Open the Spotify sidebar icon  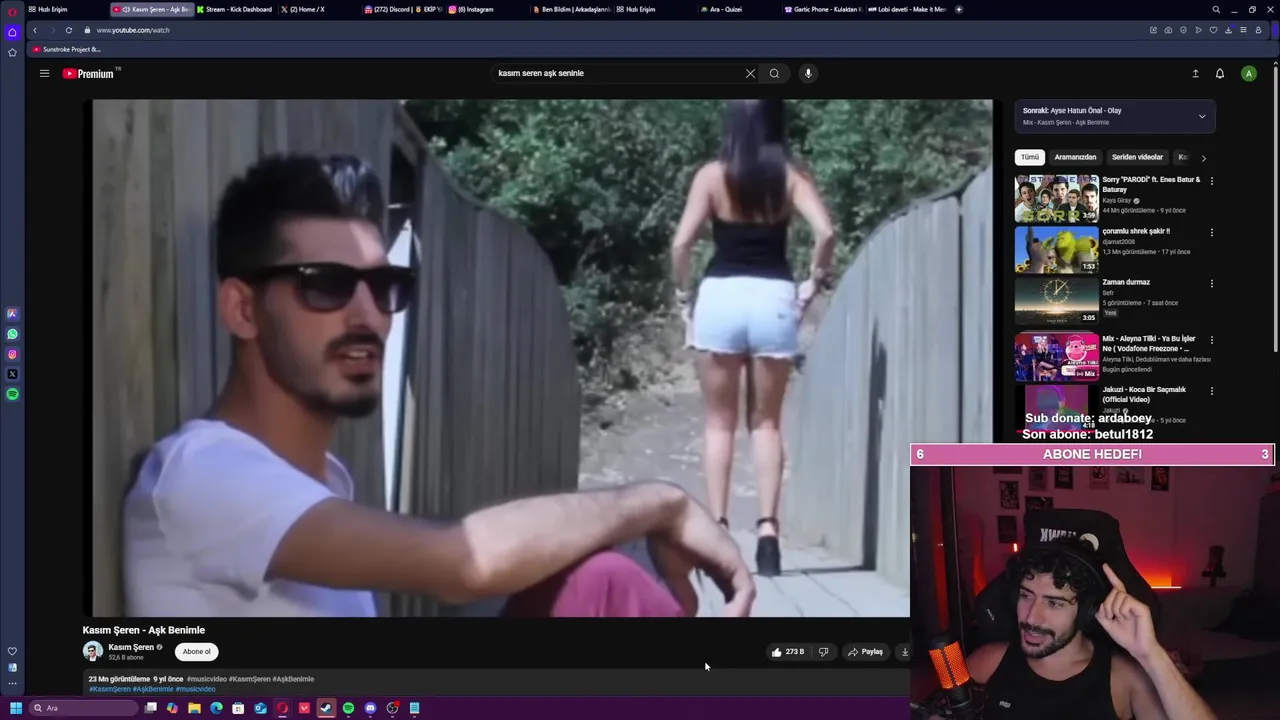(x=12, y=394)
